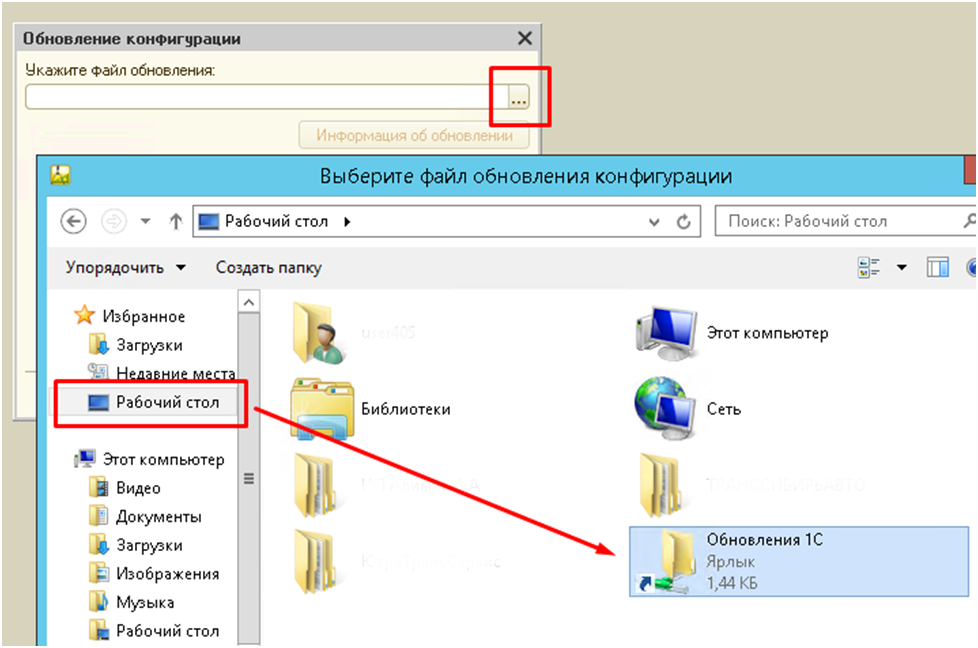
Task: Click Создать папку button
Action: pyautogui.click(x=269, y=268)
